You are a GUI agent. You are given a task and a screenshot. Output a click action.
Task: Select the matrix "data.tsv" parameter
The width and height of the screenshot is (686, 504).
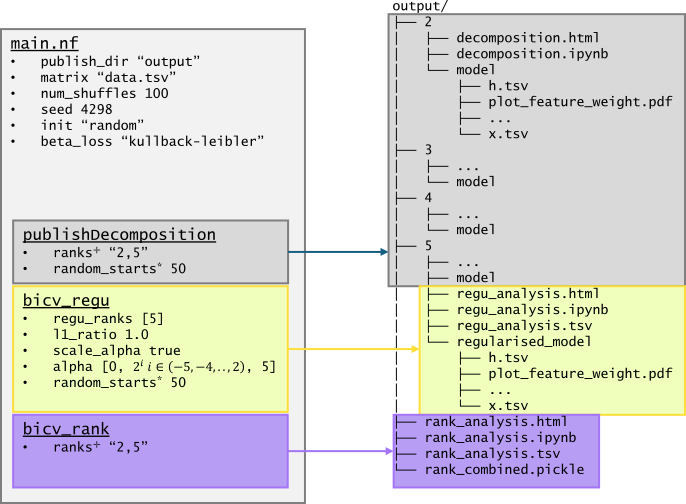(x=108, y=77)
